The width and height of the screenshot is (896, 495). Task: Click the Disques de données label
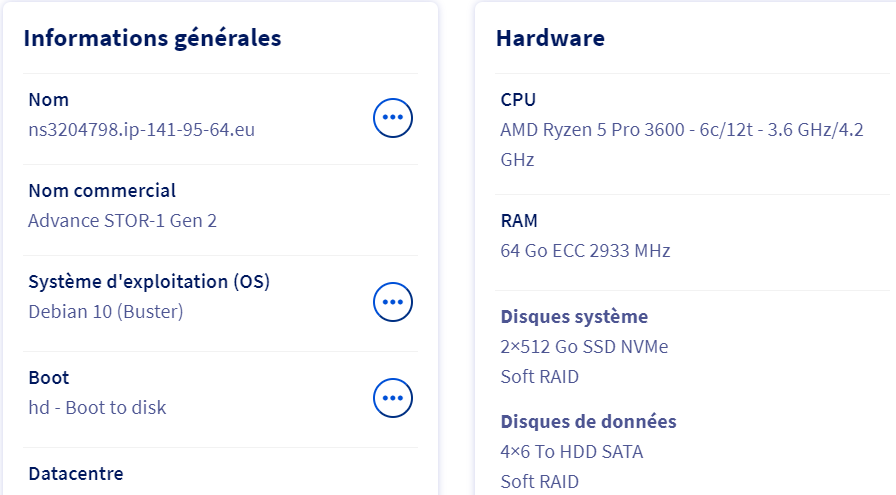tap(588, 422)
